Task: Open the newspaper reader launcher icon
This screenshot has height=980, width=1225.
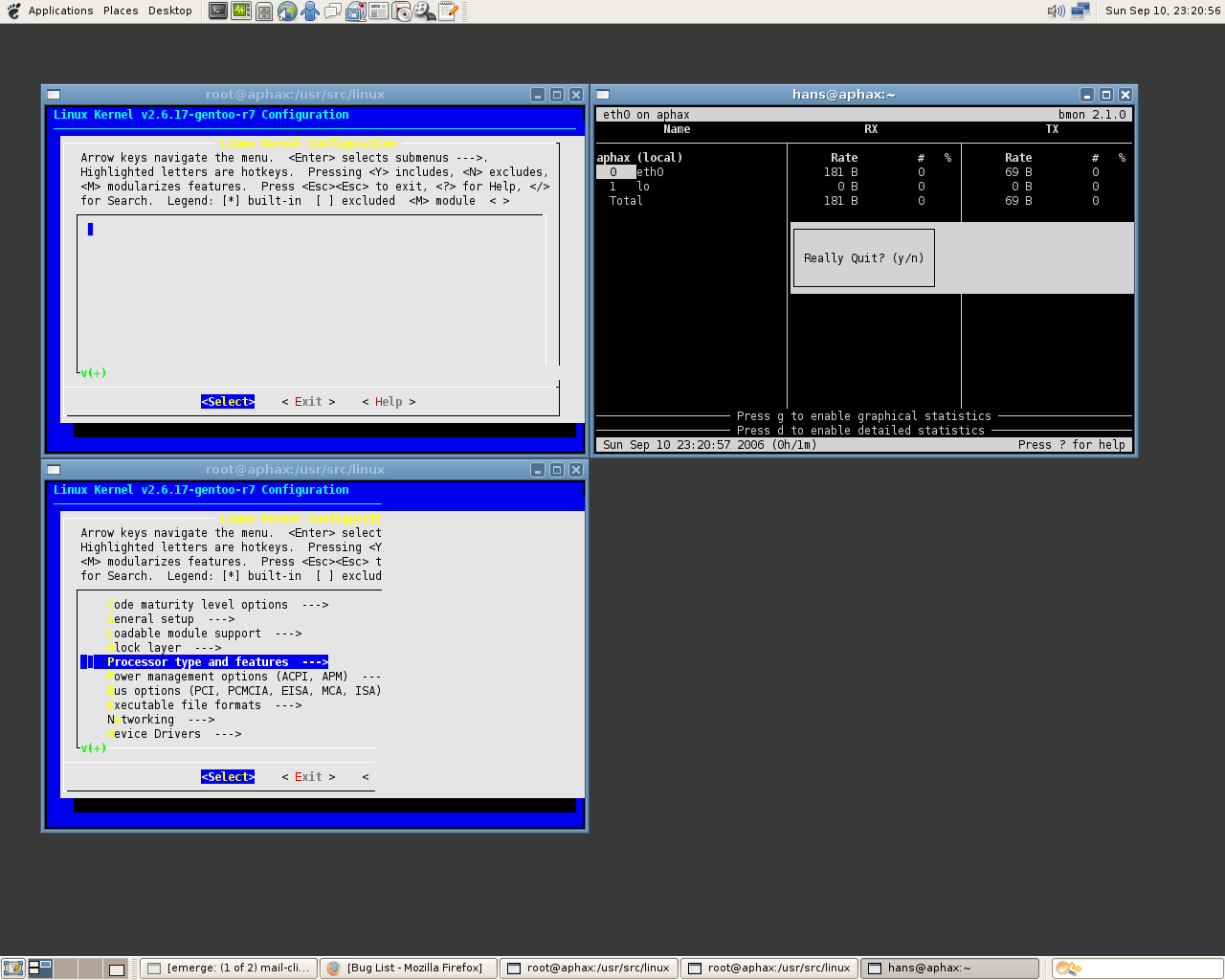Action: [x=379, y=11]
